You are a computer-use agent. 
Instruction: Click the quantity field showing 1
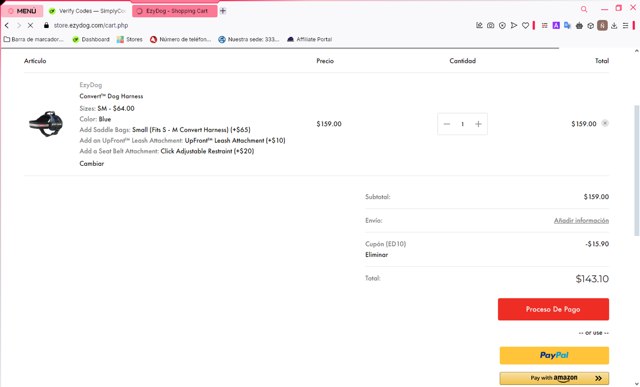(x=462, y=124)
